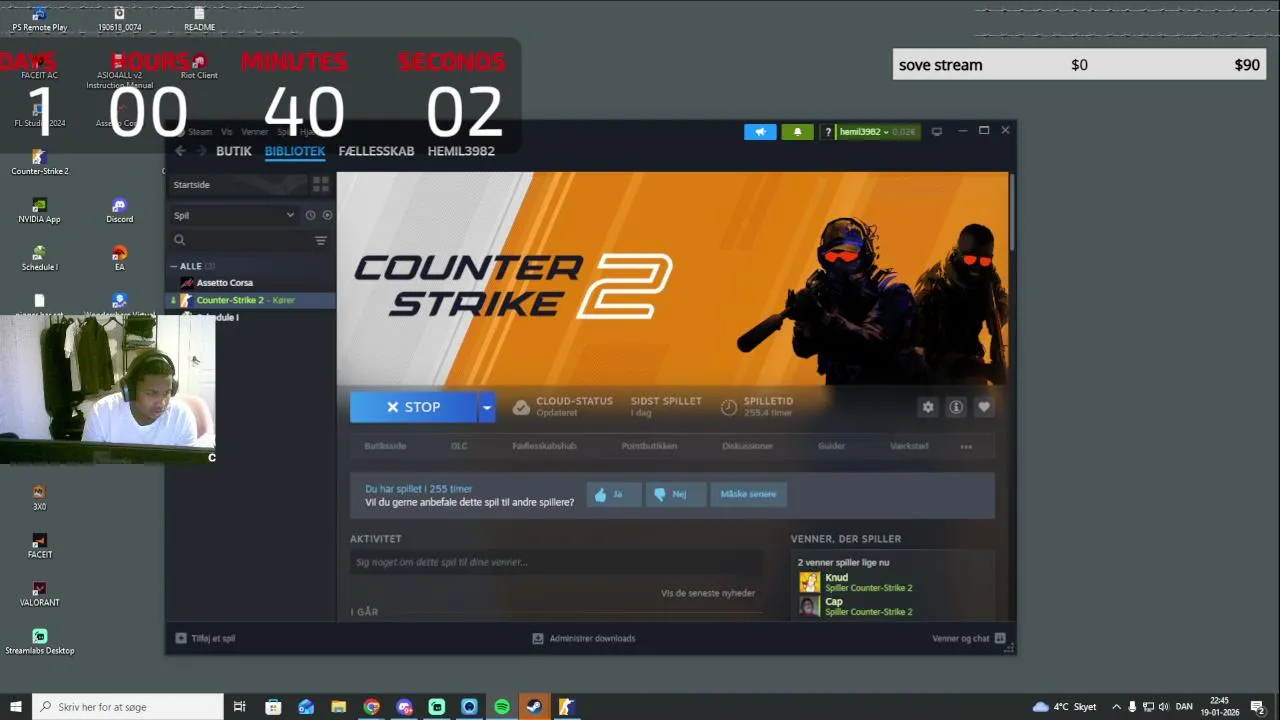The width and height of the screenshot is (1280, 720).
Task: Click the cloud status icon
Action: [x=521, y=407]
